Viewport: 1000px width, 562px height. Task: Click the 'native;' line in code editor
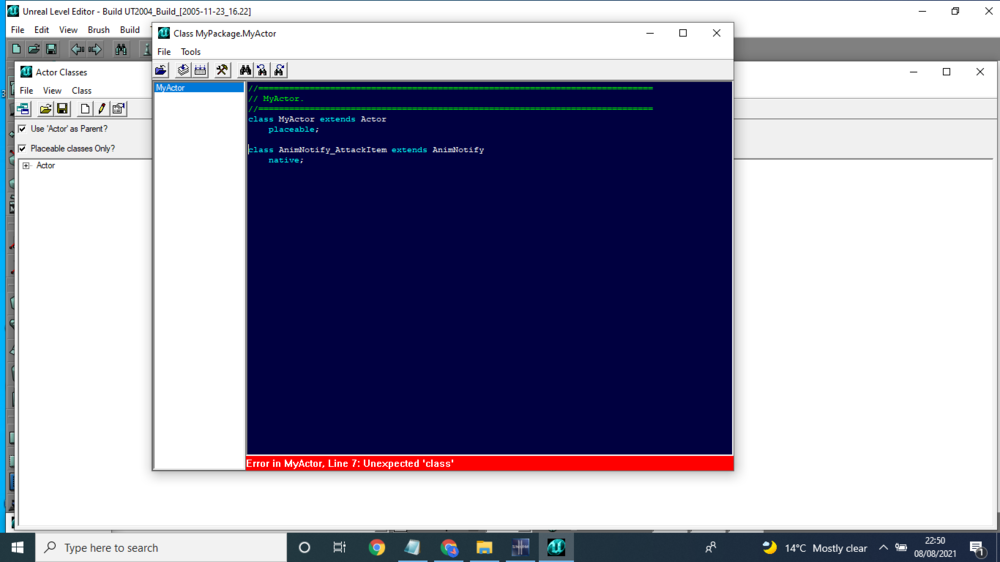tap(286, 160)
